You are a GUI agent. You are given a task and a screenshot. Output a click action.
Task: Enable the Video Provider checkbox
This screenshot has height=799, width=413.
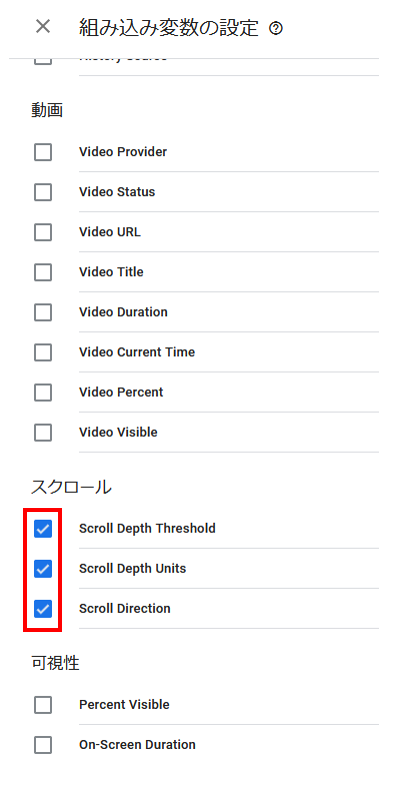pyautogui.click(x=43, y=152)
